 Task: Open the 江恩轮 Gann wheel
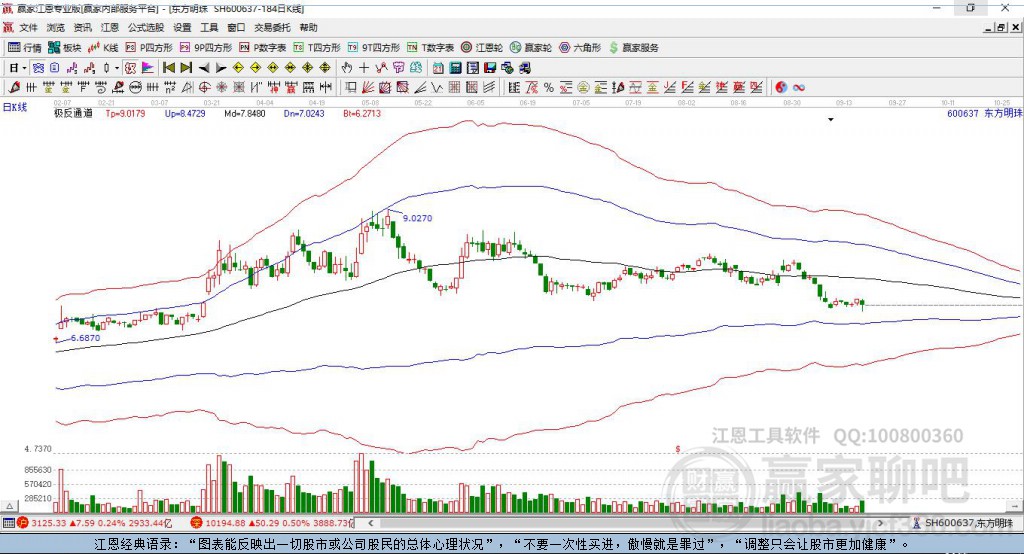pos(482,48)
